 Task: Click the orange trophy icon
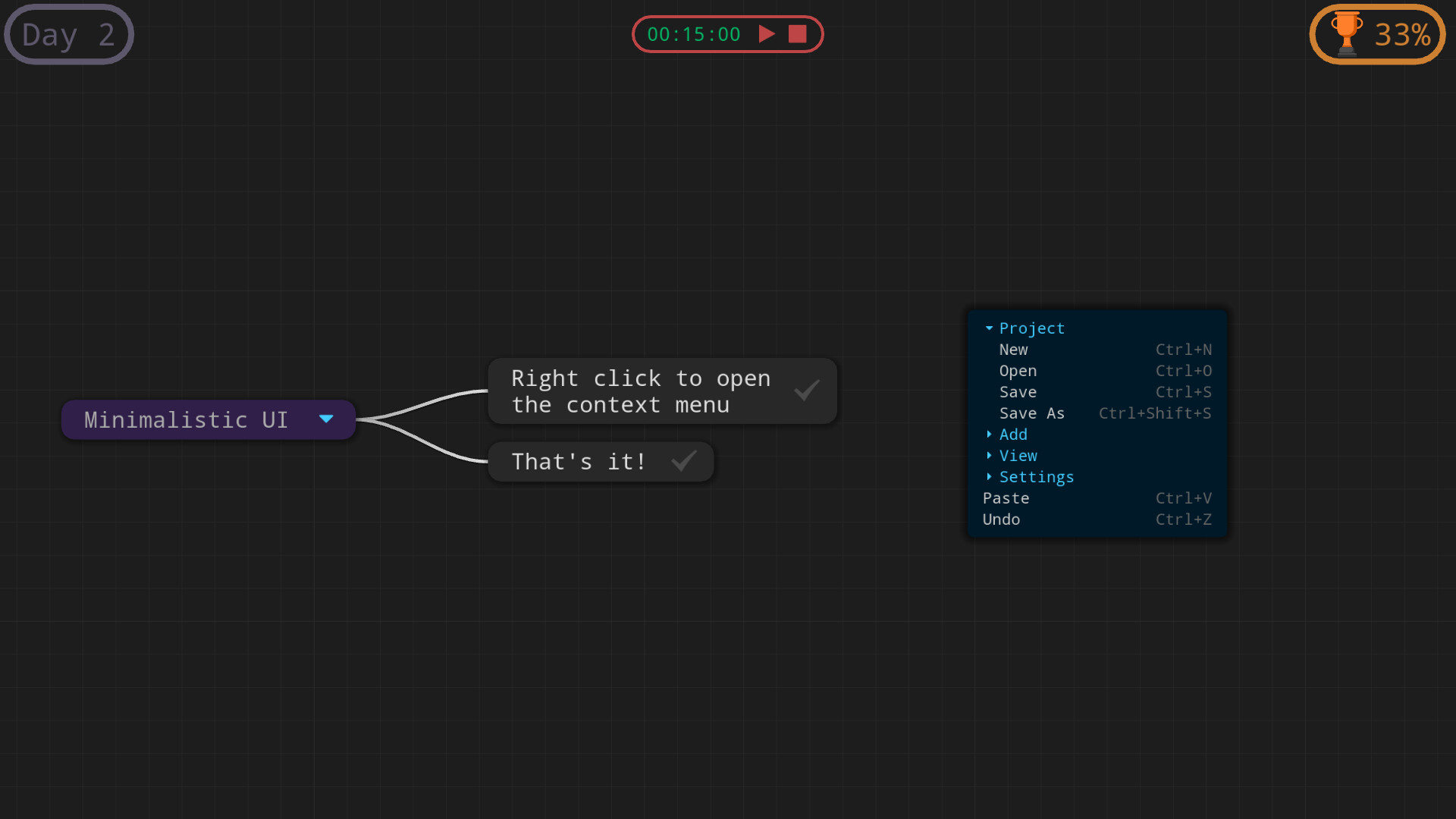1347,34
